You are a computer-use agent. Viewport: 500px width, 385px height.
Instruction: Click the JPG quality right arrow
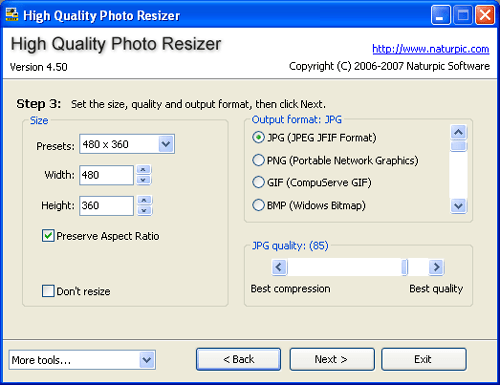(x=436, y=267)
